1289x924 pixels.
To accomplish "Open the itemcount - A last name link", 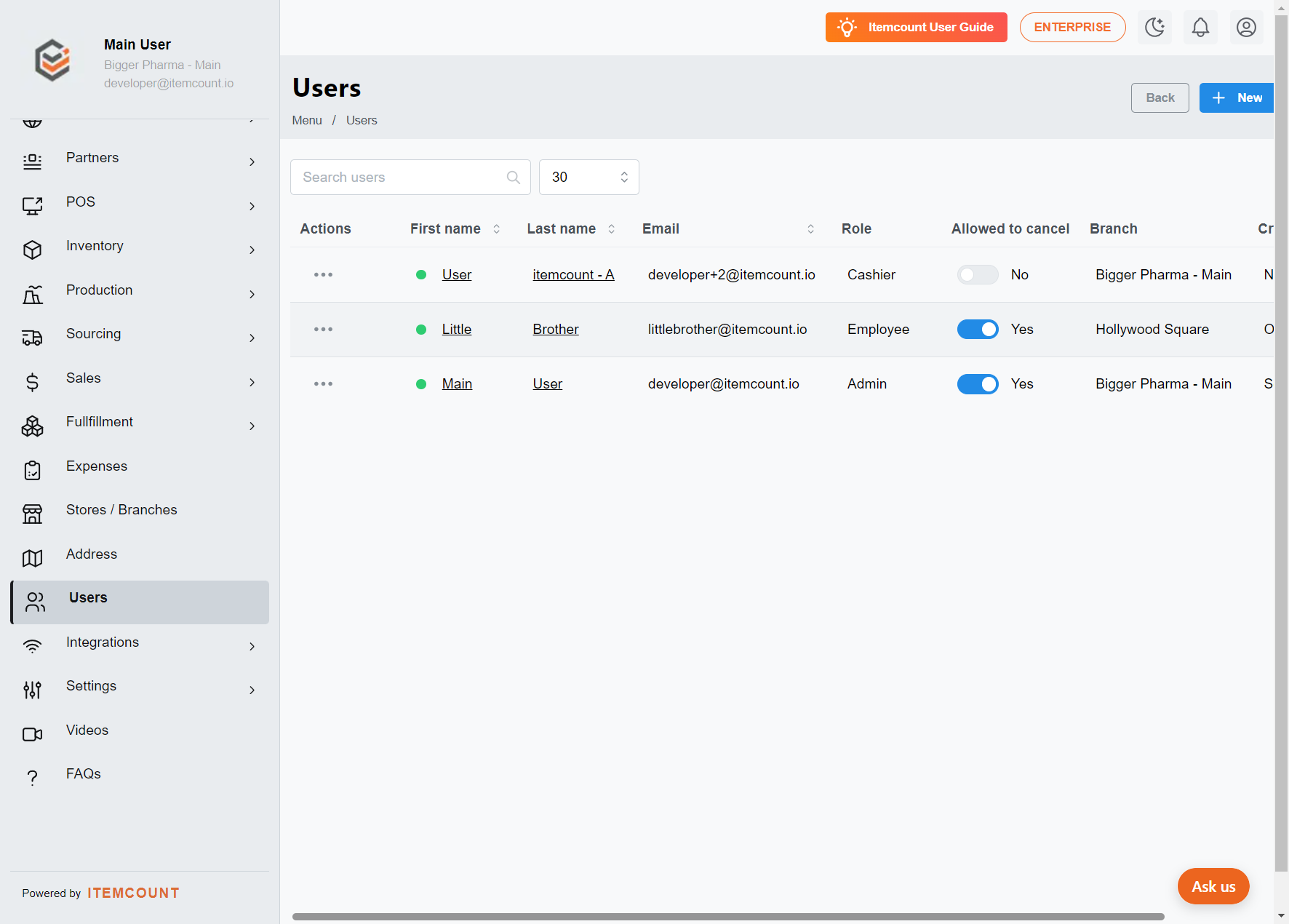I will (x=573, y=275).
